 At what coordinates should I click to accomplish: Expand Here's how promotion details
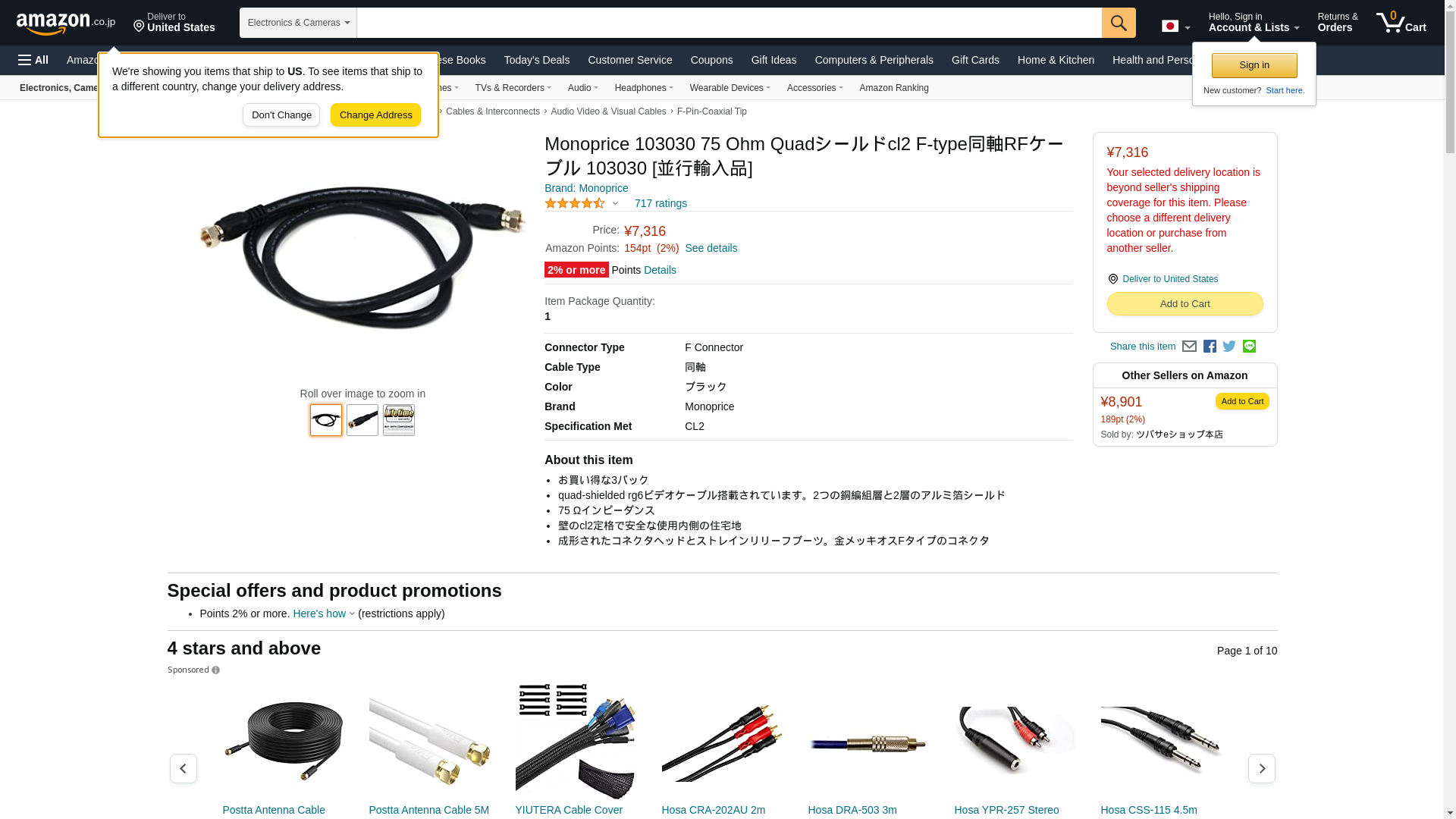tap(324, 613)
